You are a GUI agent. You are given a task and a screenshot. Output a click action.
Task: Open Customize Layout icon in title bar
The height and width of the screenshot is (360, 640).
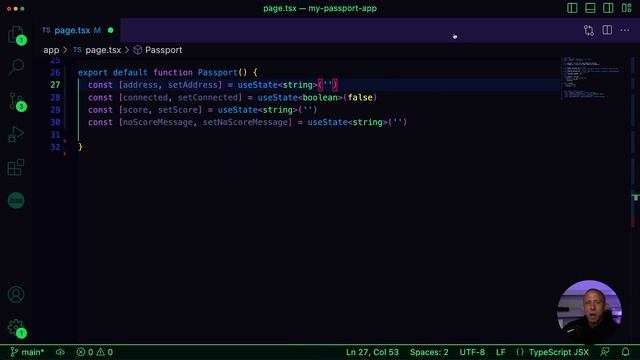[627, 8]
